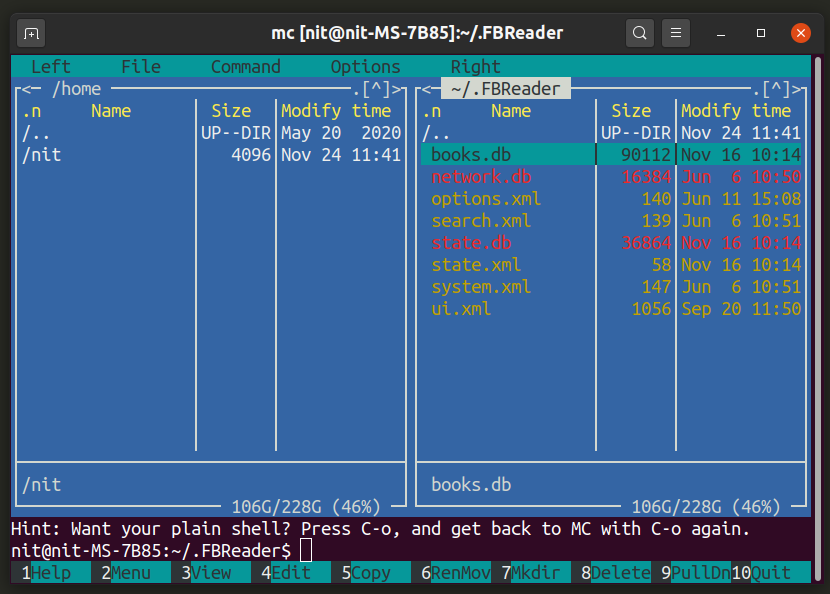This screenshot has height=594, width=830.
Task: Select the /nit directory in left panel
Action: point(211,155)
